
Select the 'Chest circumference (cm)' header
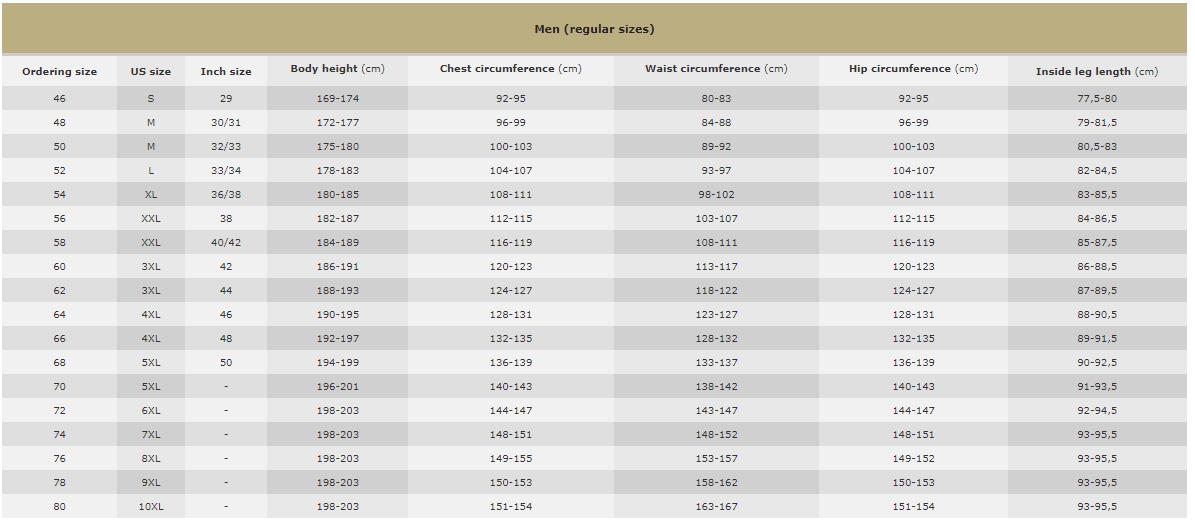[510, 69]
